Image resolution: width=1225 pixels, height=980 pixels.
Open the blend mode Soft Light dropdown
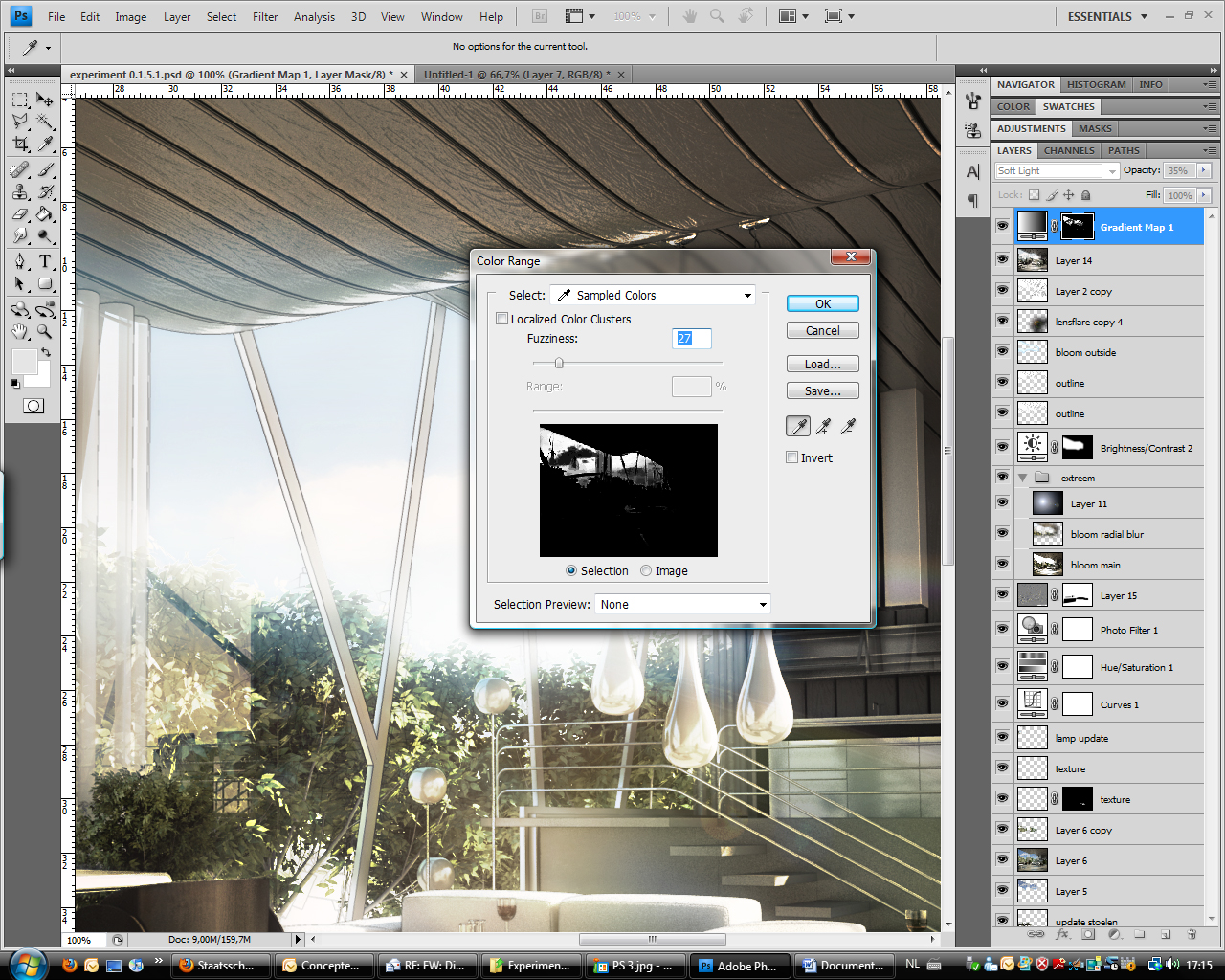click(x=1057, y=170)
